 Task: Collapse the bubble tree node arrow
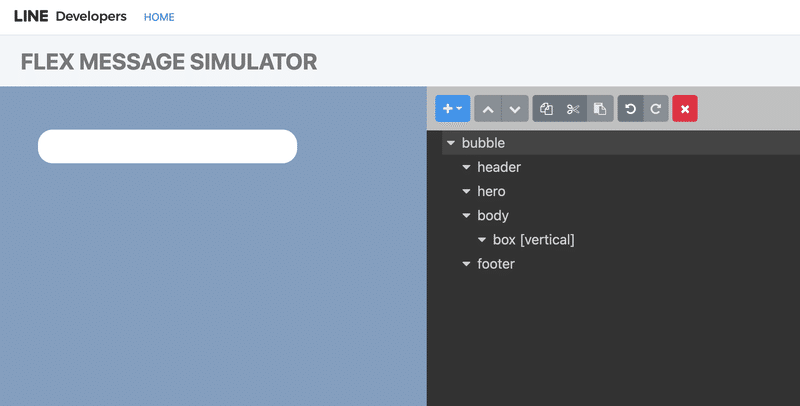pos(451,143)
